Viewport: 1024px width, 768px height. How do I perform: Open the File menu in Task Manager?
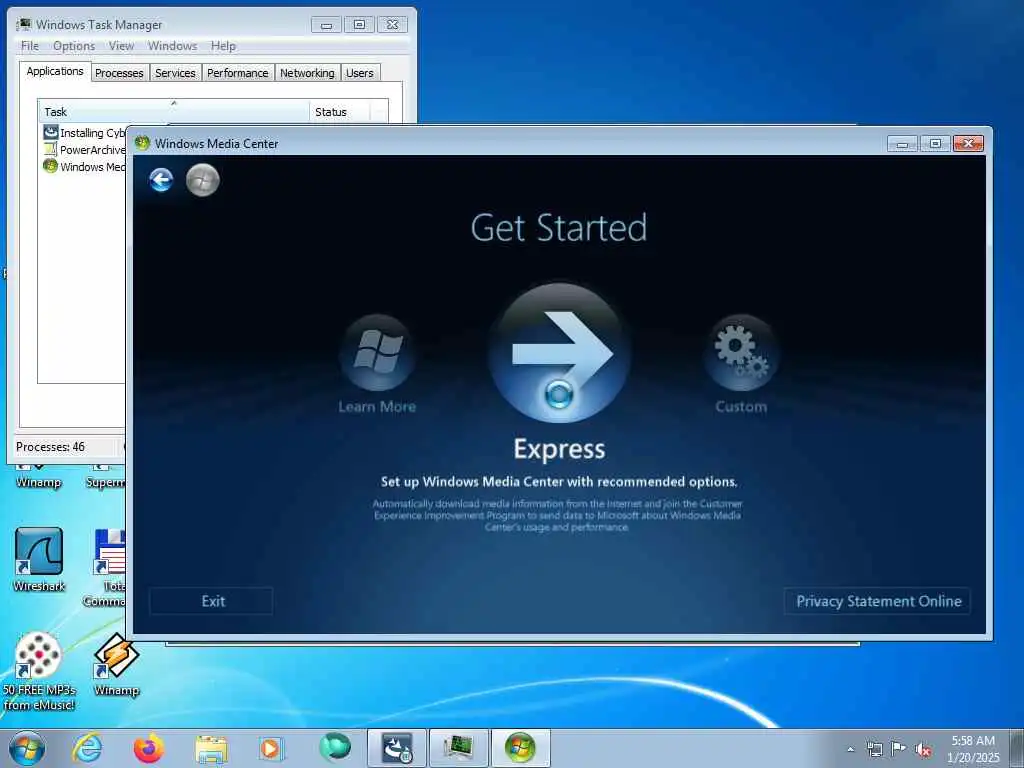(29, 46)
